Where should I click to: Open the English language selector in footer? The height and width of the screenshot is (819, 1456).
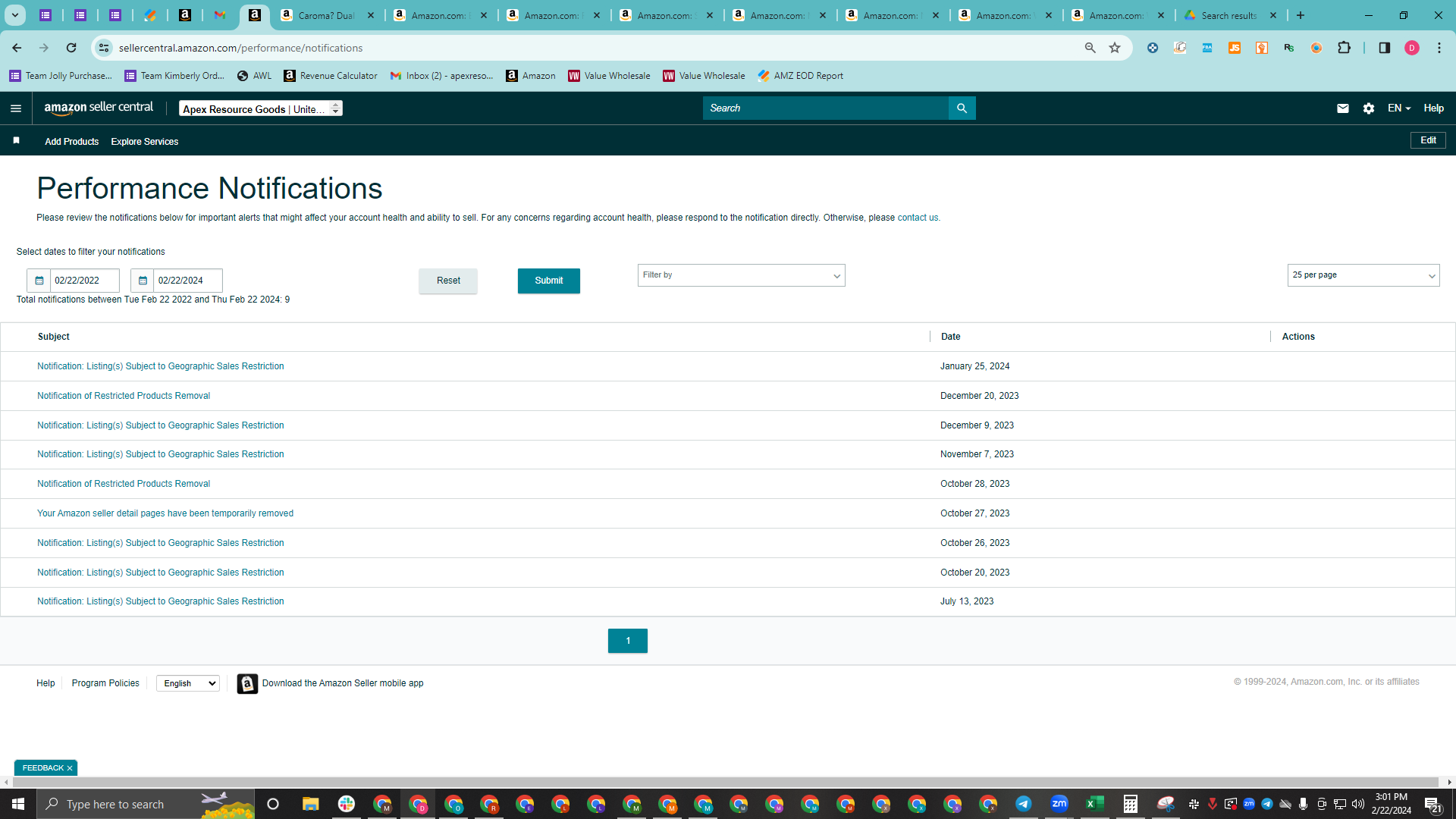[188, 683]
